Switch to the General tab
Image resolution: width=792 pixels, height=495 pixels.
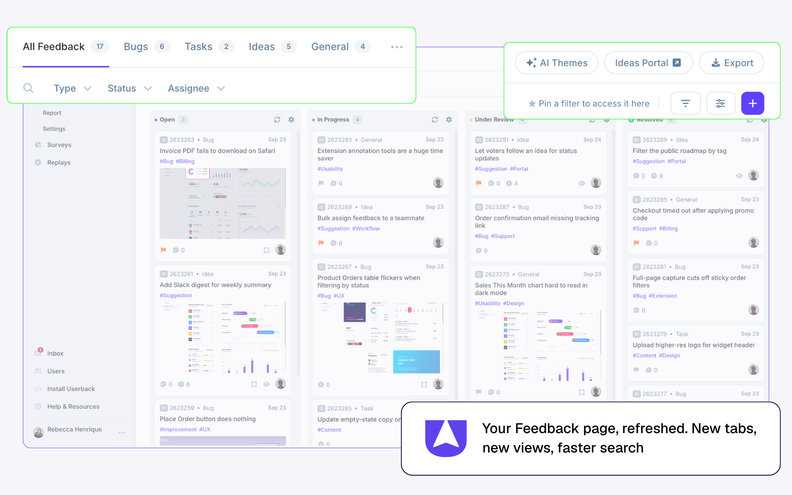click(340, 47)
